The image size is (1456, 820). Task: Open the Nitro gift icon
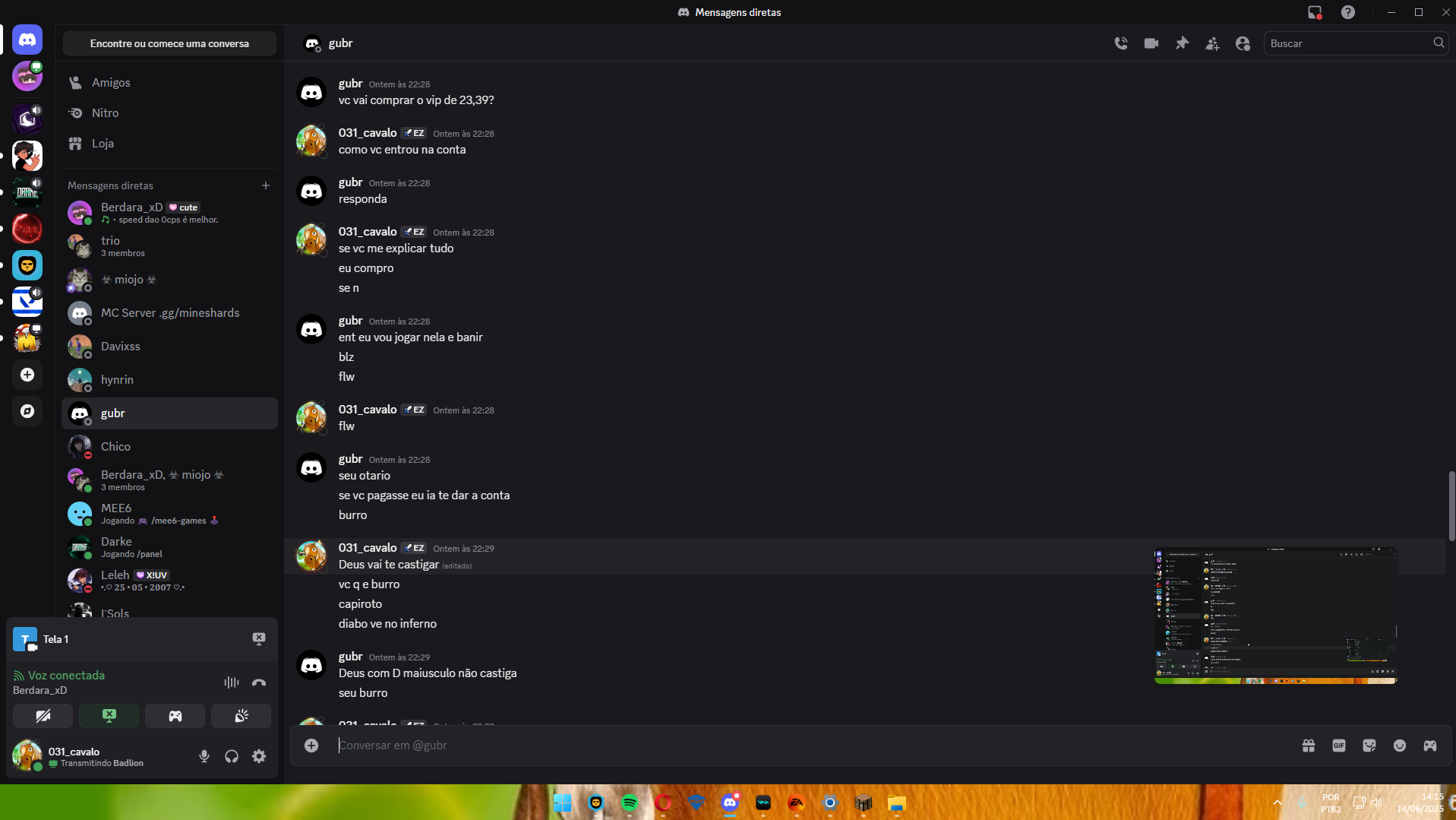1309,746
